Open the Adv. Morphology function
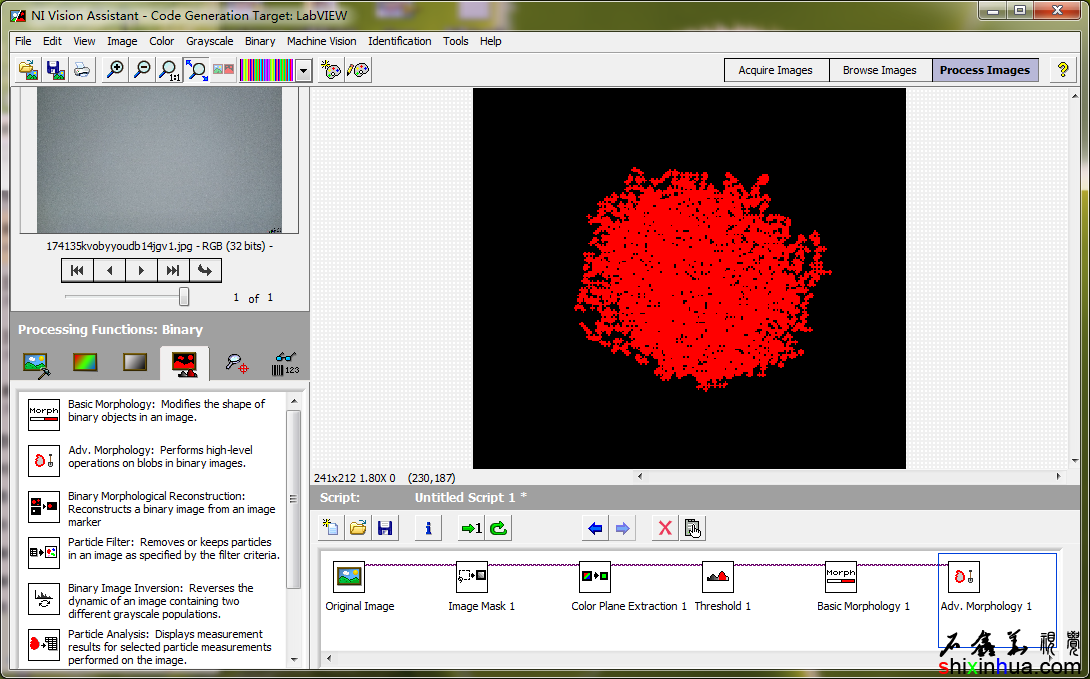Viewport: 1090px width, 679px height. 44,459
